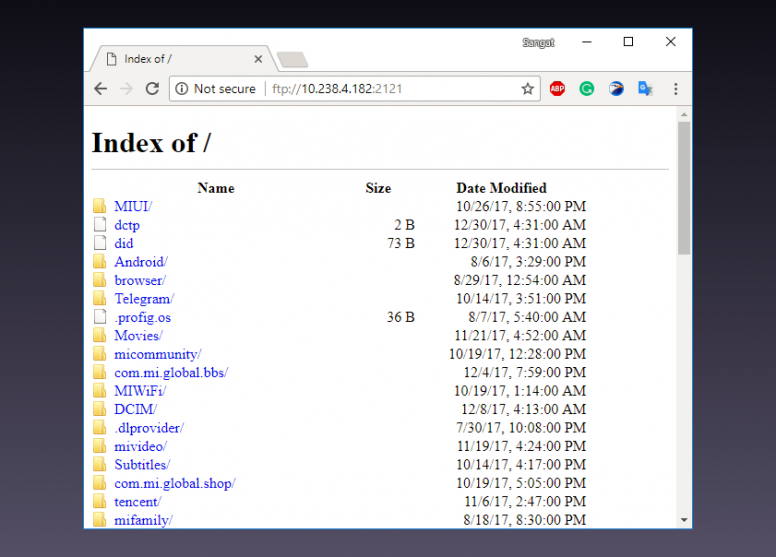Open the DCIM/ directory link
Viewport: 776px width, 557px height.
click(x=135, y=409)
